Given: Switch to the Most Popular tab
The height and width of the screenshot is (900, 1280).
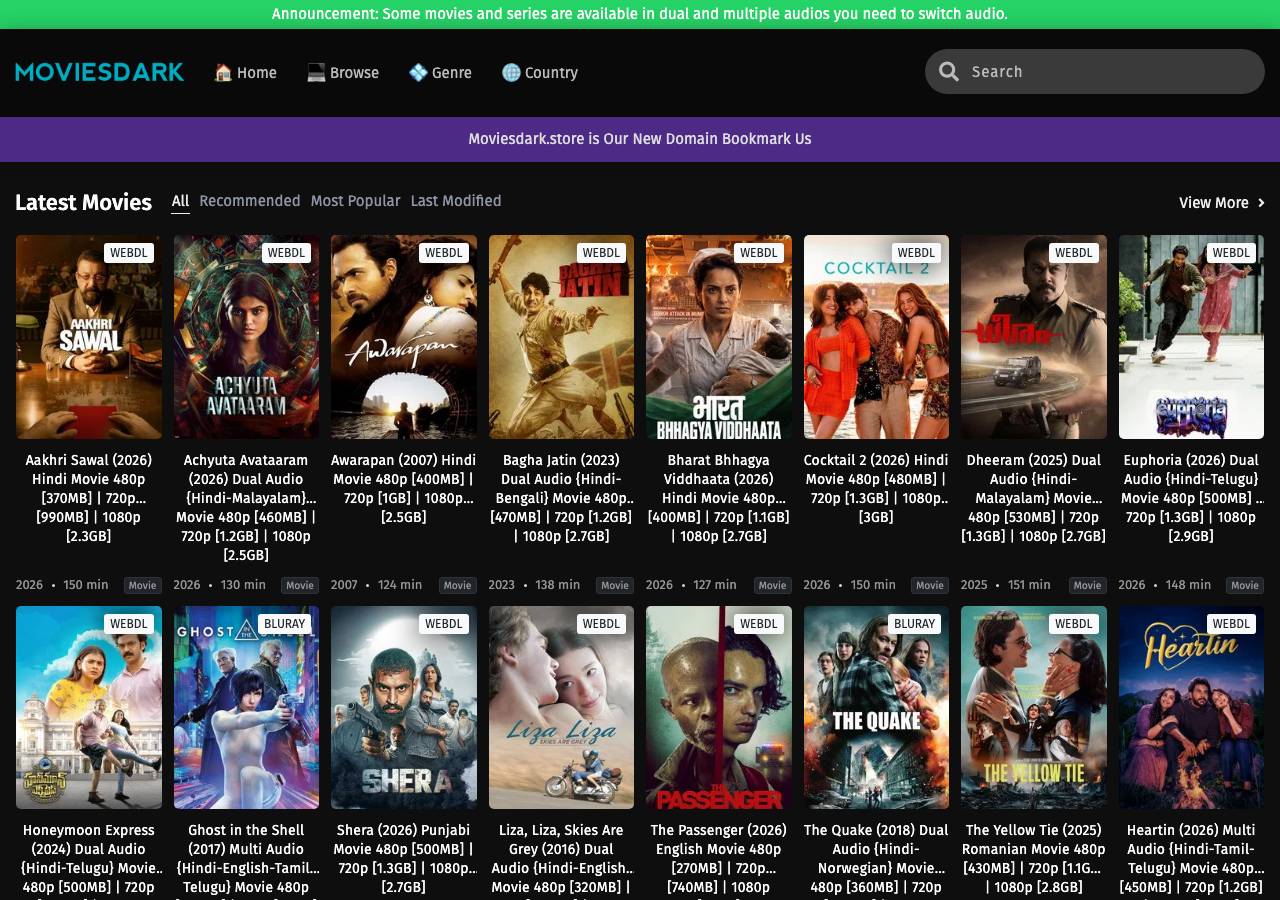Looking at the screenshot, I should tap(355, 201).
